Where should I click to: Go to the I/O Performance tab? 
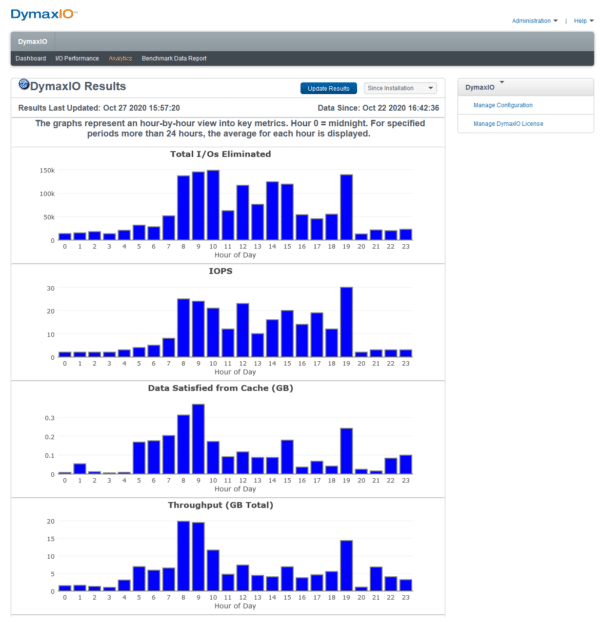(77, 58)
